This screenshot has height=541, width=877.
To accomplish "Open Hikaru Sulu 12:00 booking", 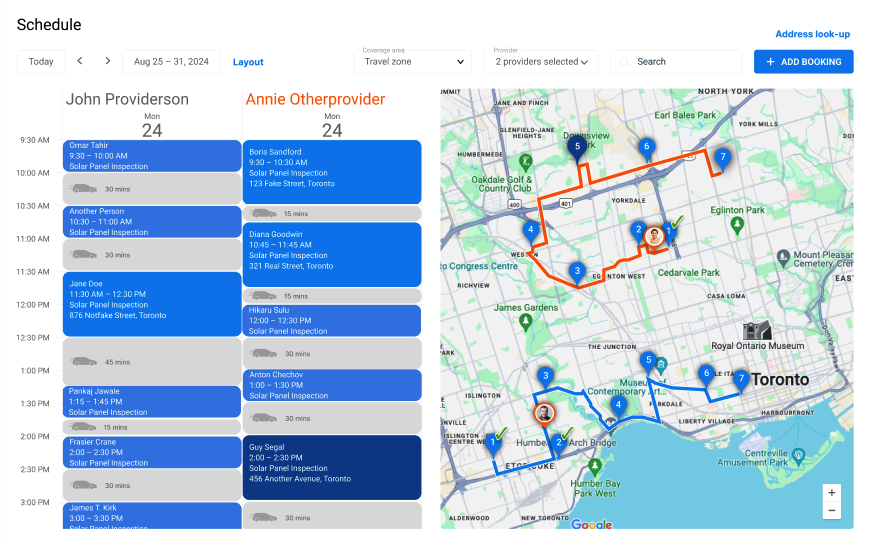I will click(332, 321).
